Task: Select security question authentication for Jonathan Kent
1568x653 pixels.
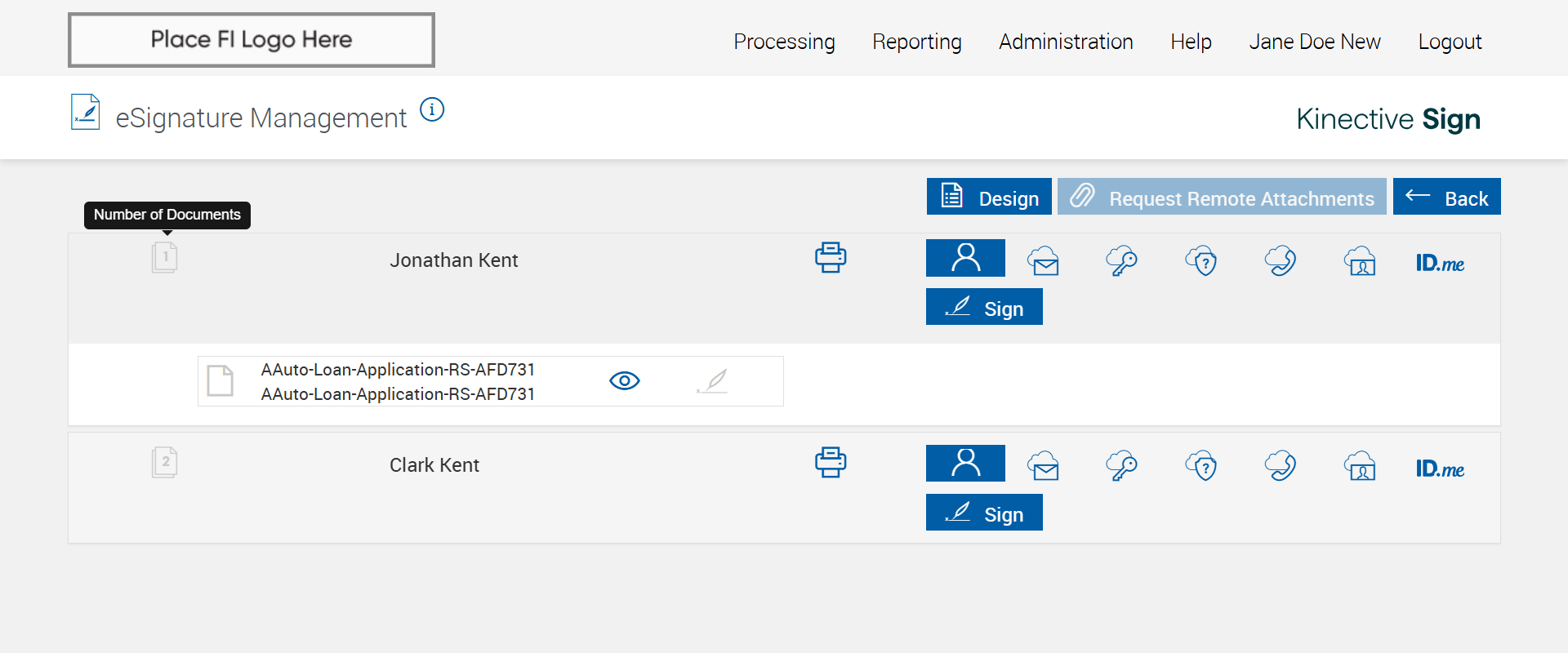Action: coord(1201,261)
